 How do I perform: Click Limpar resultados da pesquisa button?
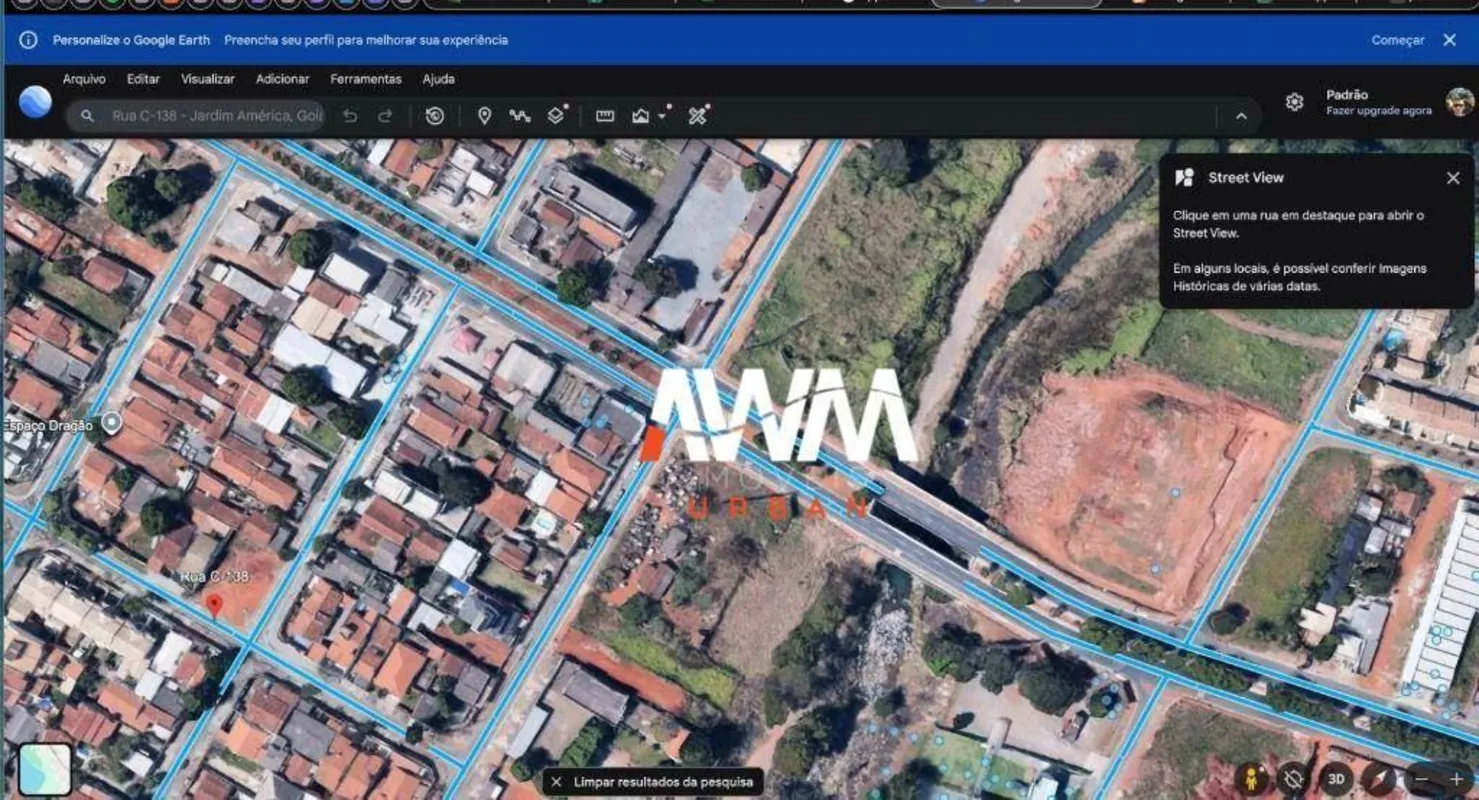click(x=654, y=782)
